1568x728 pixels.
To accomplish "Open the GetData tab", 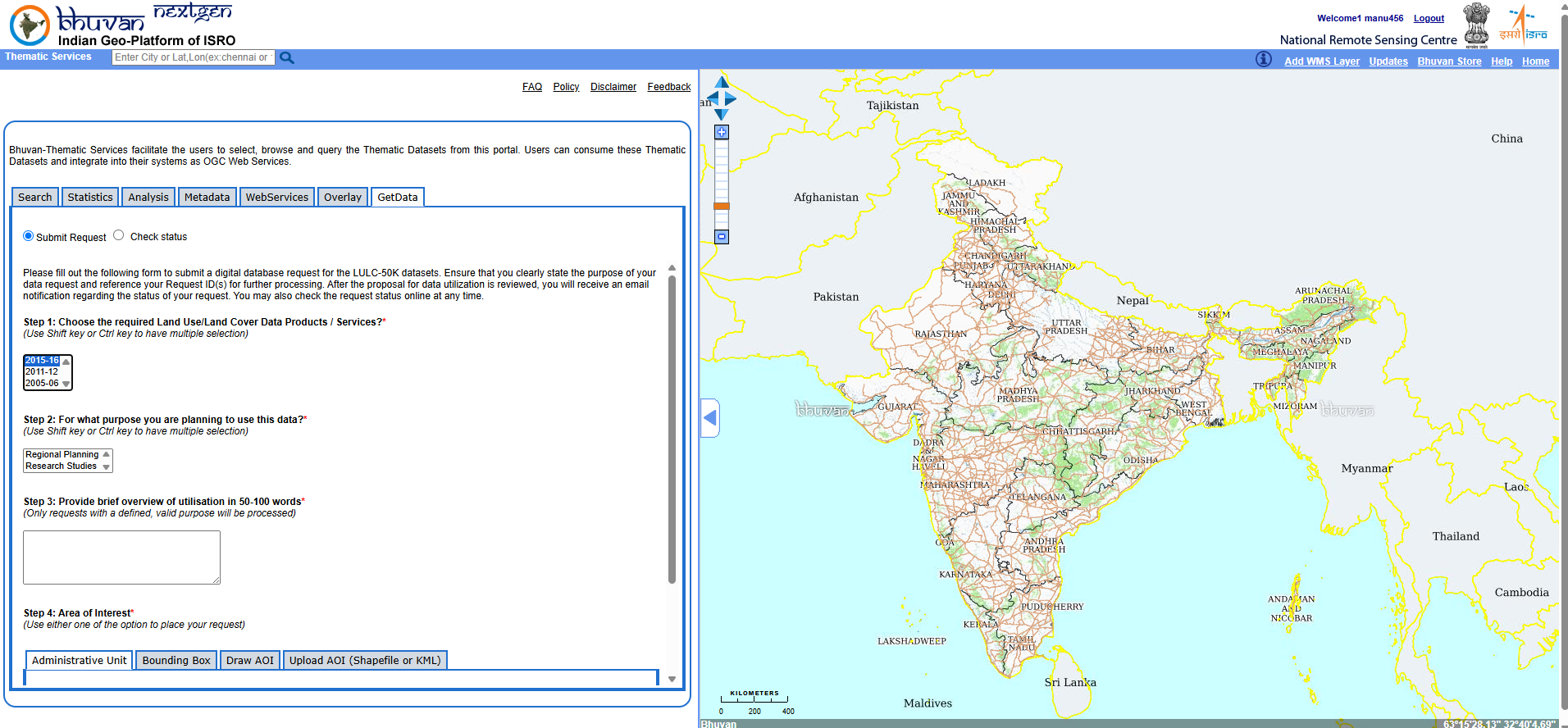I will (398, 198).
